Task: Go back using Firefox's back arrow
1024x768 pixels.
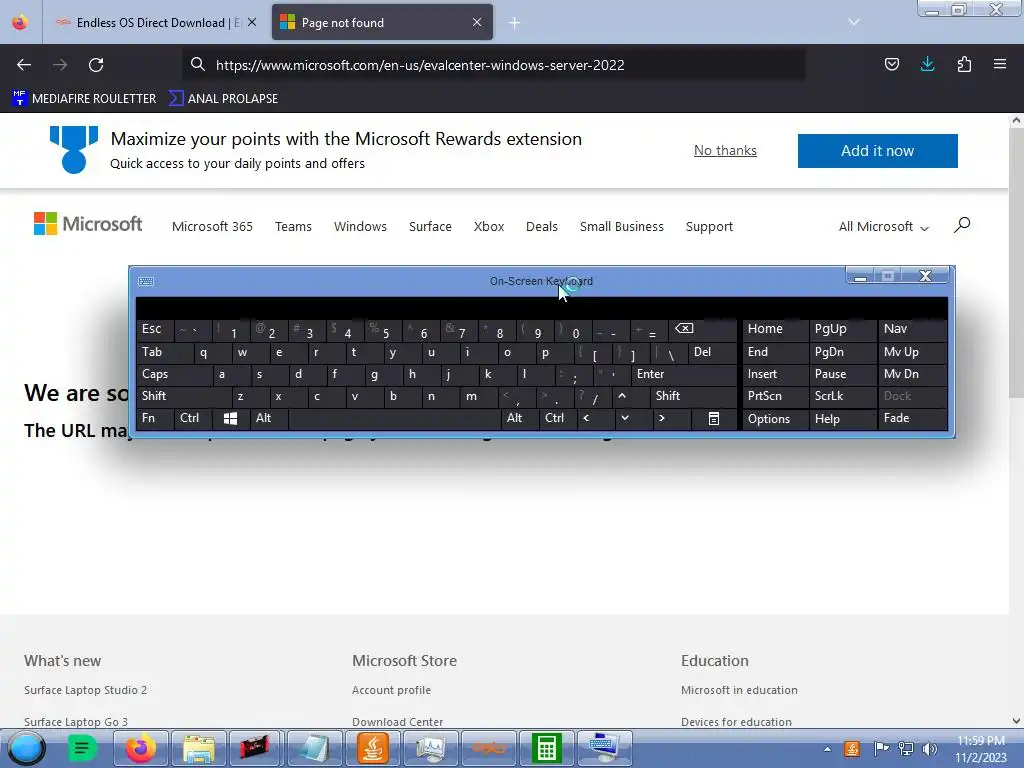Action: (x=24, y=65)
